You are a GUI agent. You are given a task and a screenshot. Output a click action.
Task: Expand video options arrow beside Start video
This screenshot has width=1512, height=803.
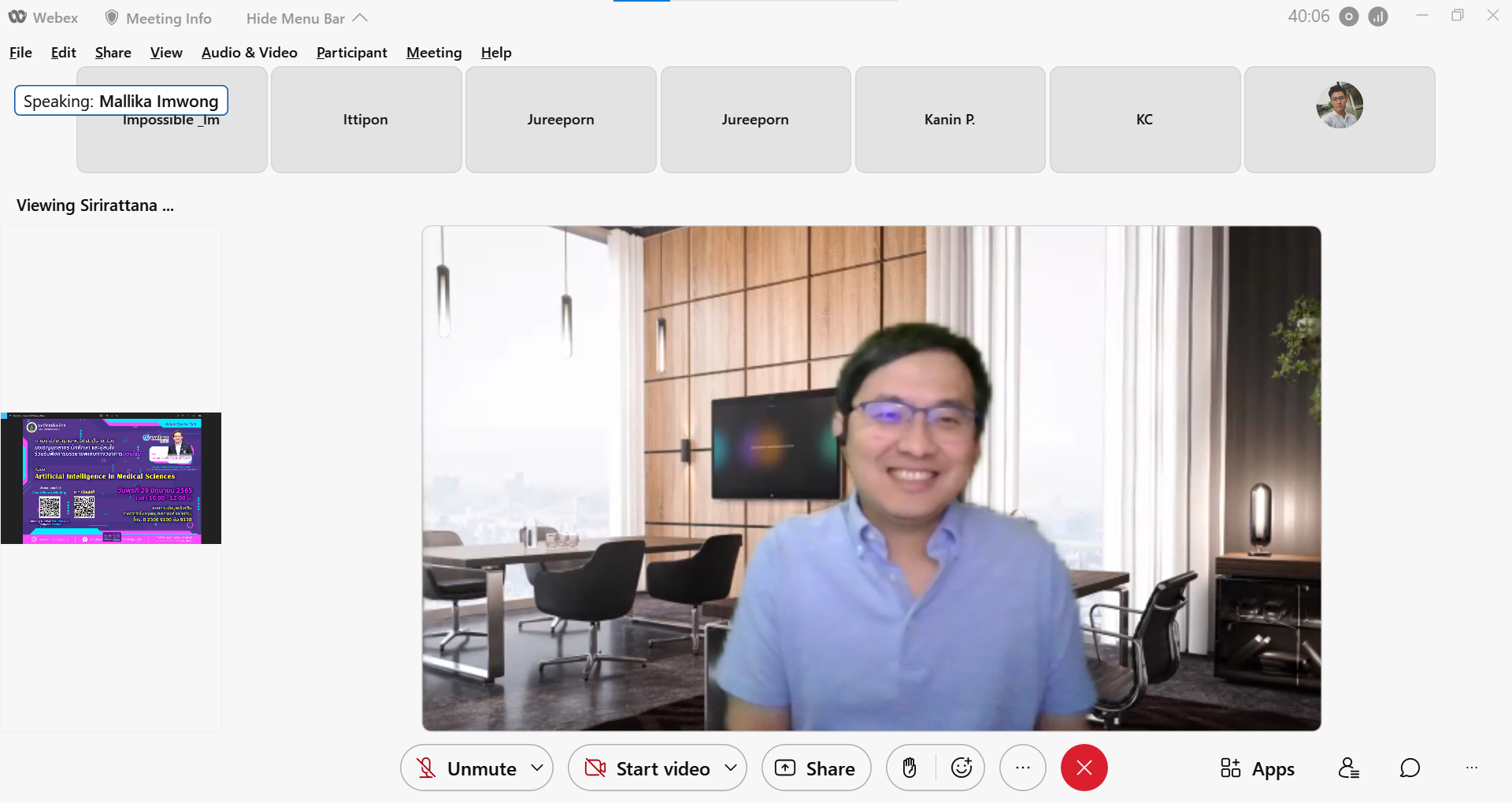click(731, 768)
